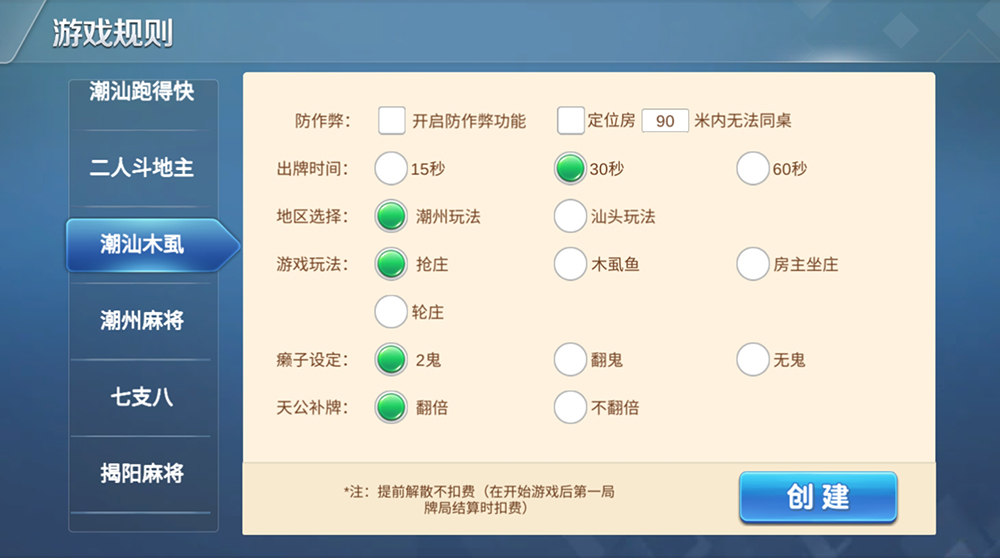Switch to 潮州麻将 game tab

[x=141, y=321]
